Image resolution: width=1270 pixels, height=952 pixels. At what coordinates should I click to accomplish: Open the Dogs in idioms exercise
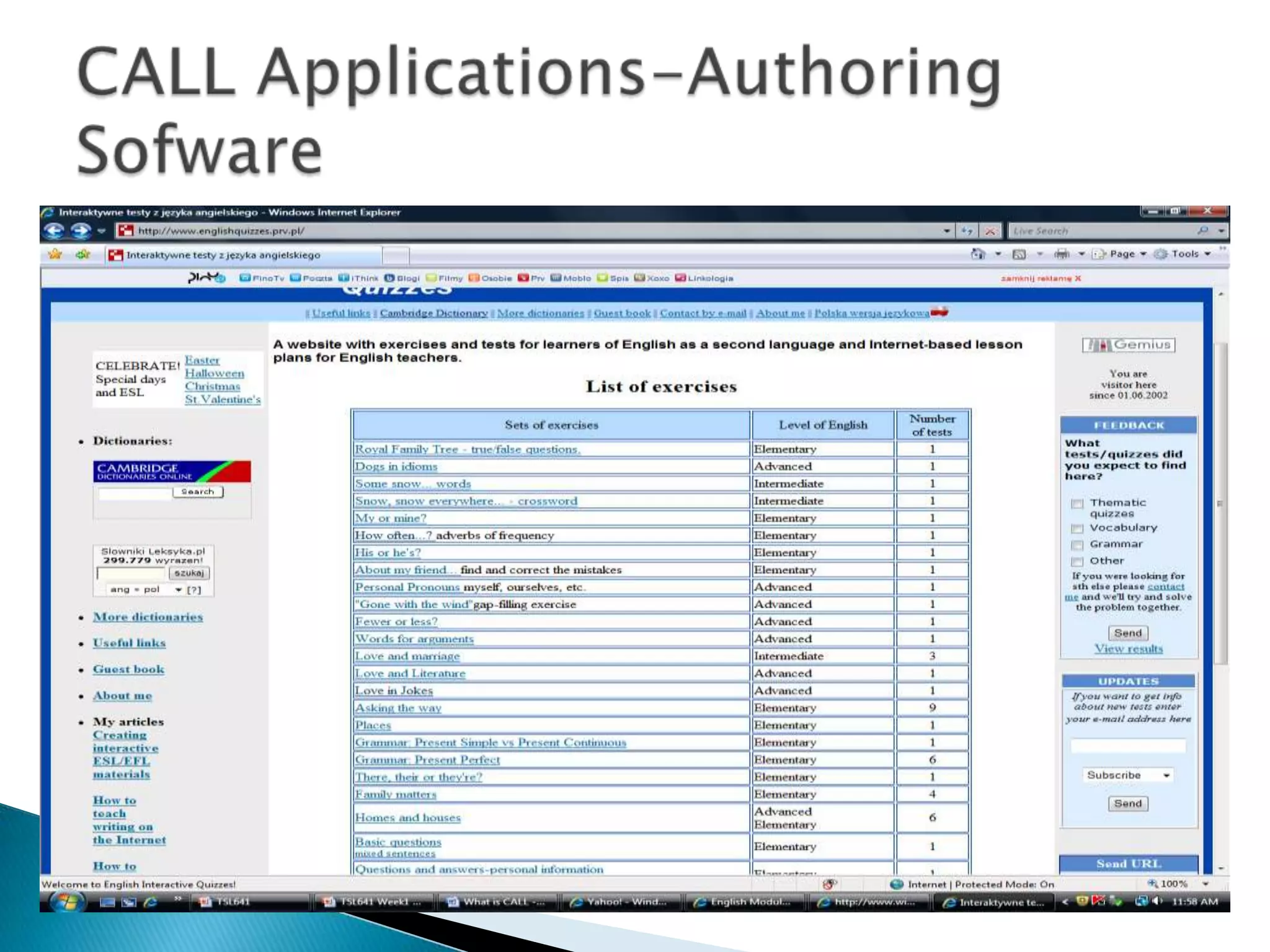pyautogui.click(x=396, y=466)
